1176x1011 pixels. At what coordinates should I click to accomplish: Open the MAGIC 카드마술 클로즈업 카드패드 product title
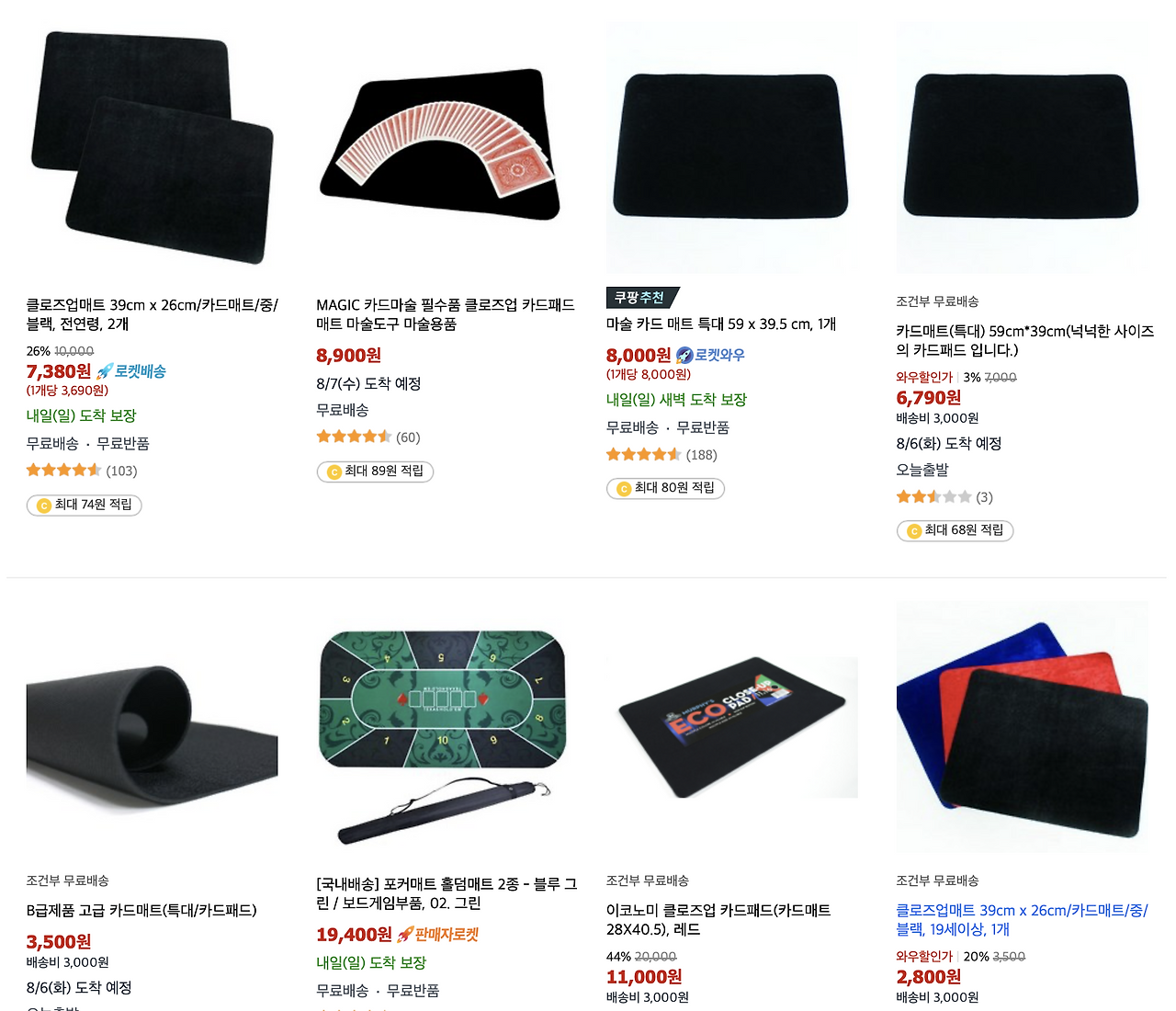coord(446,314)
